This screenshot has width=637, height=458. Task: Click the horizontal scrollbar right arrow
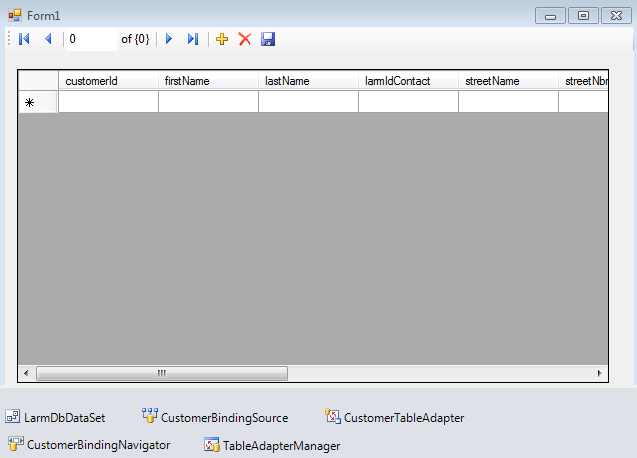[600, 373]
